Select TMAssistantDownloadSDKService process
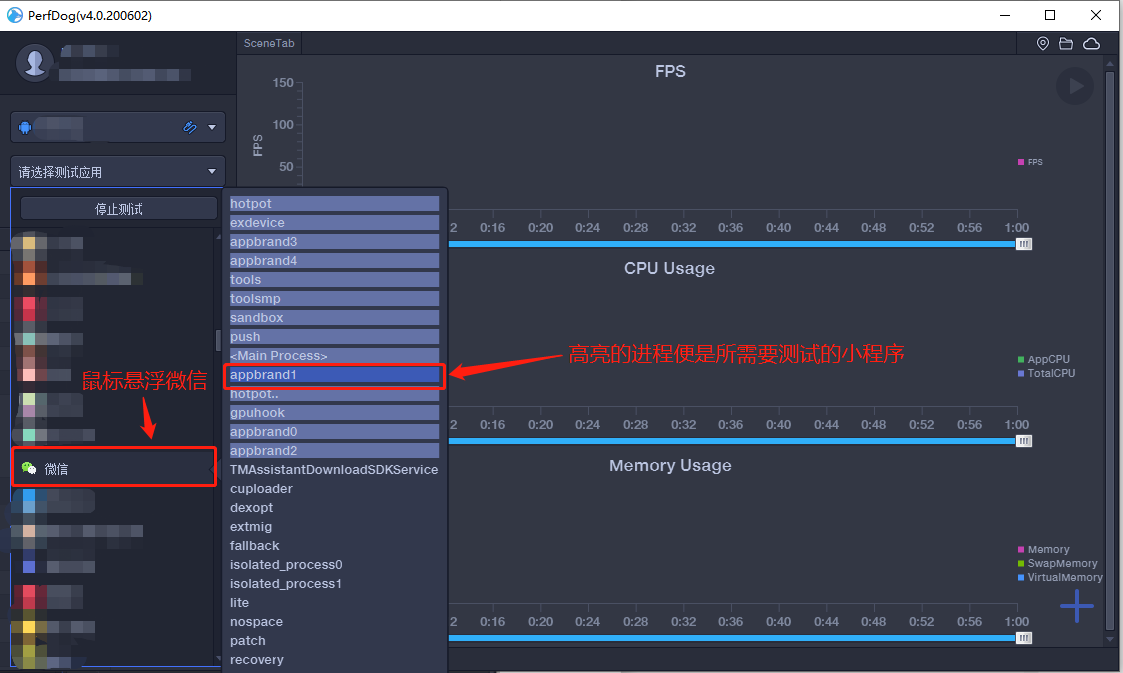Image resolution: width=1123 pixels, height=673 pixels. click(334, 470)
